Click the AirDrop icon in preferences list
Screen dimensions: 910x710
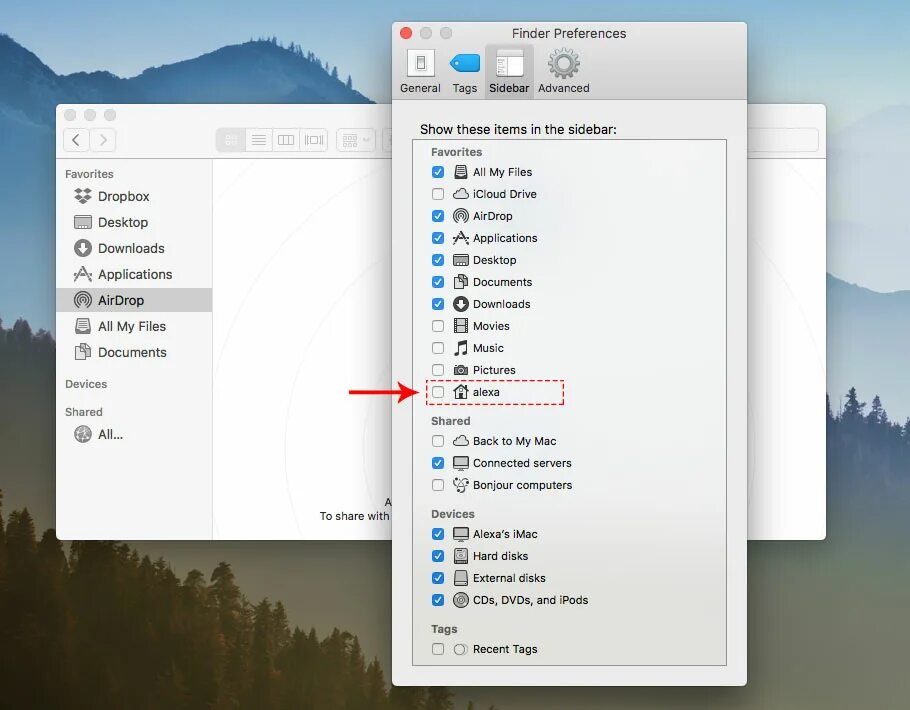pos(461,216)
